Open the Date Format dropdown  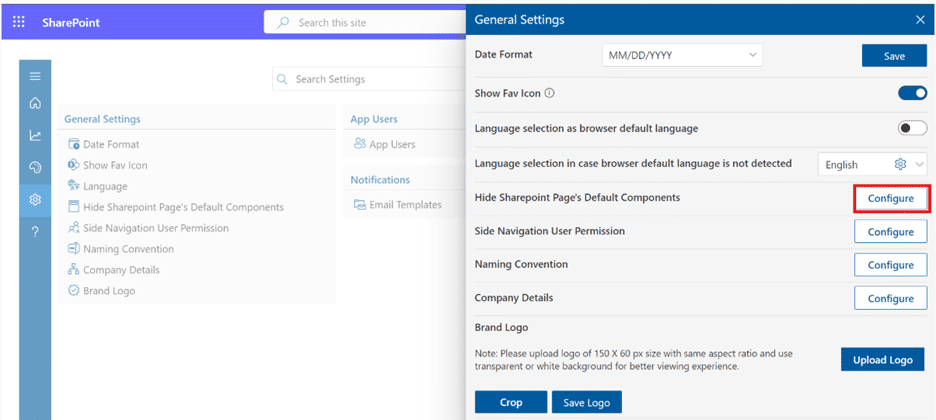click(x=683, y=56)
